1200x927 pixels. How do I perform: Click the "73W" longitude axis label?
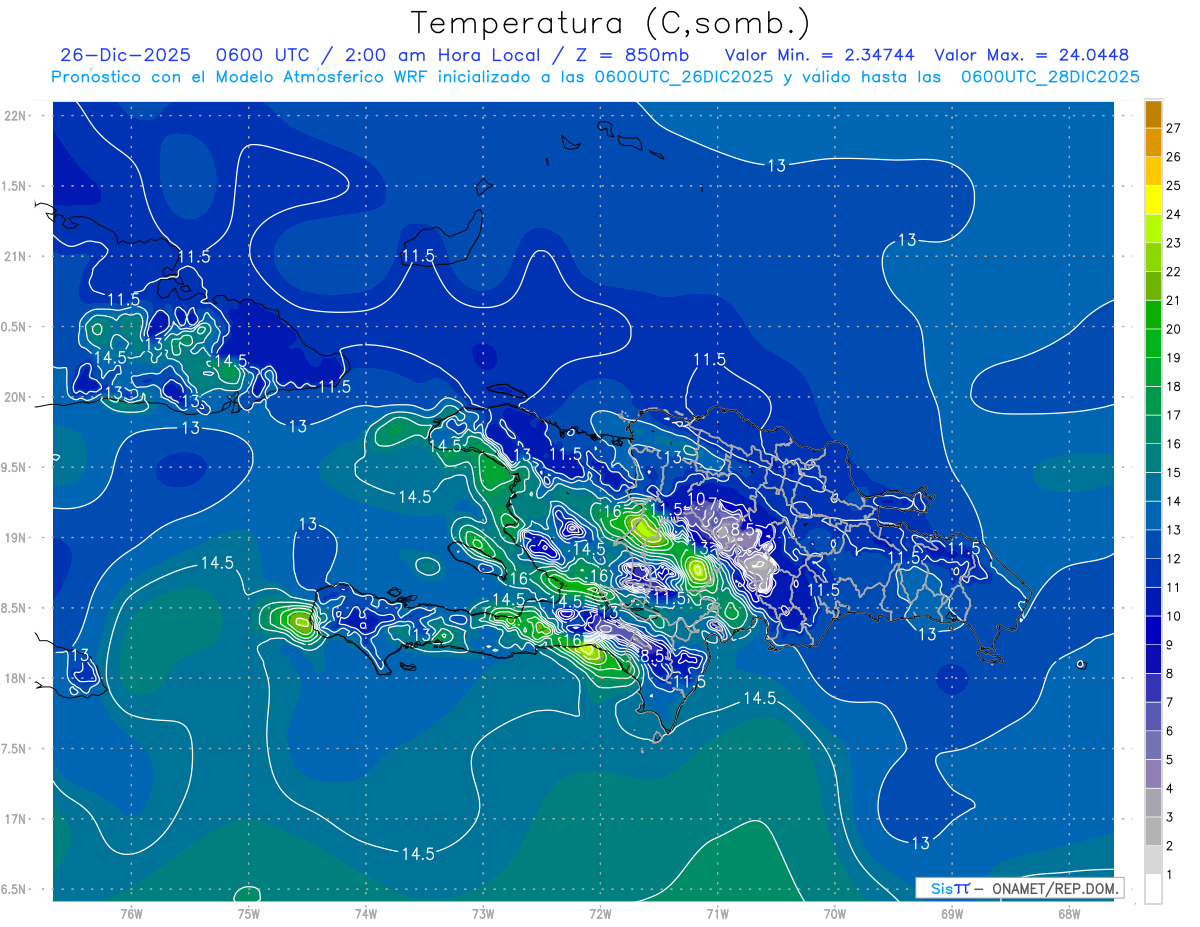pyautogui.click(x=483, y=913)
